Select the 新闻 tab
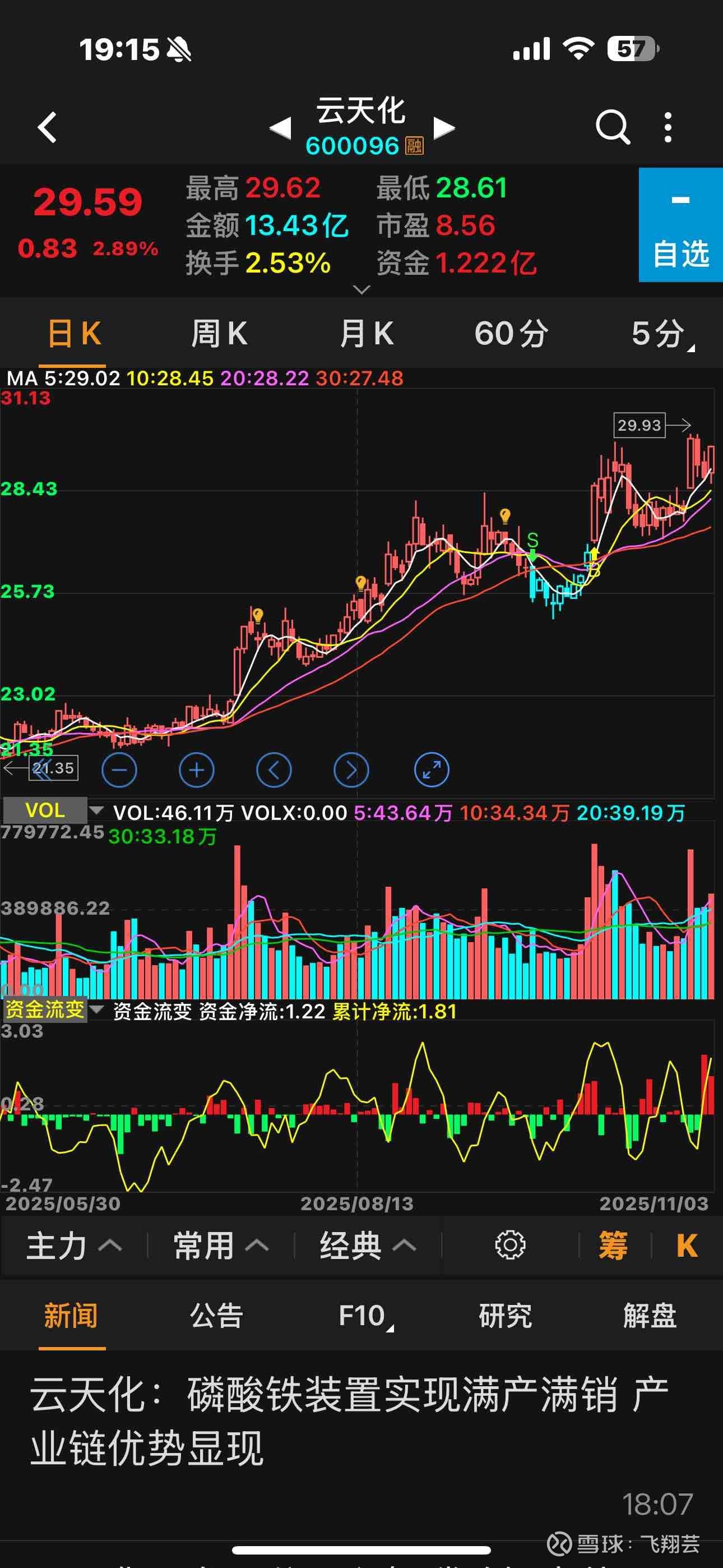The width and height of the screenshot is (723, 1568). point(71,1316)
